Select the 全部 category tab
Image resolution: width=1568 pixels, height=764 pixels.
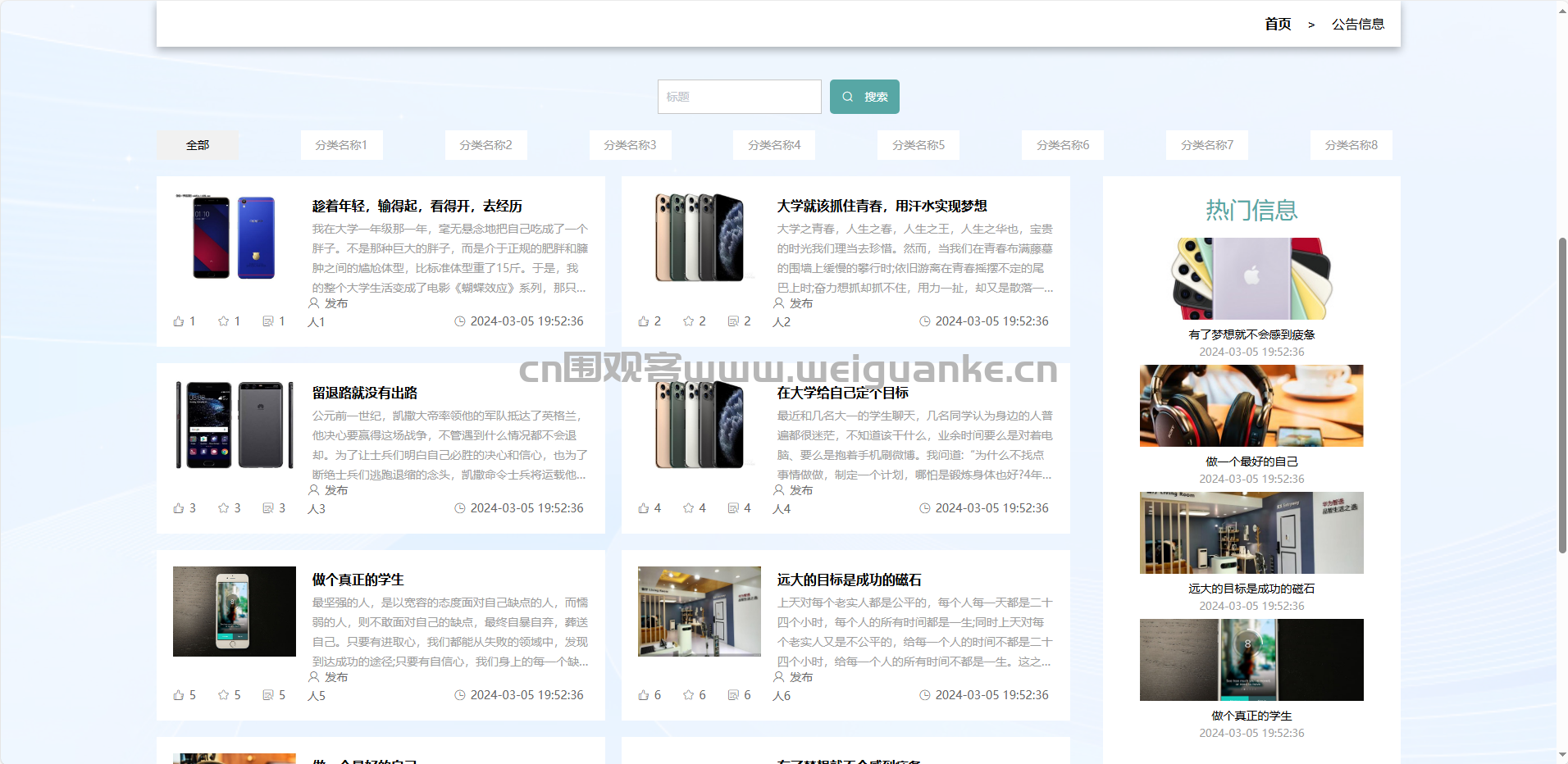198,145
